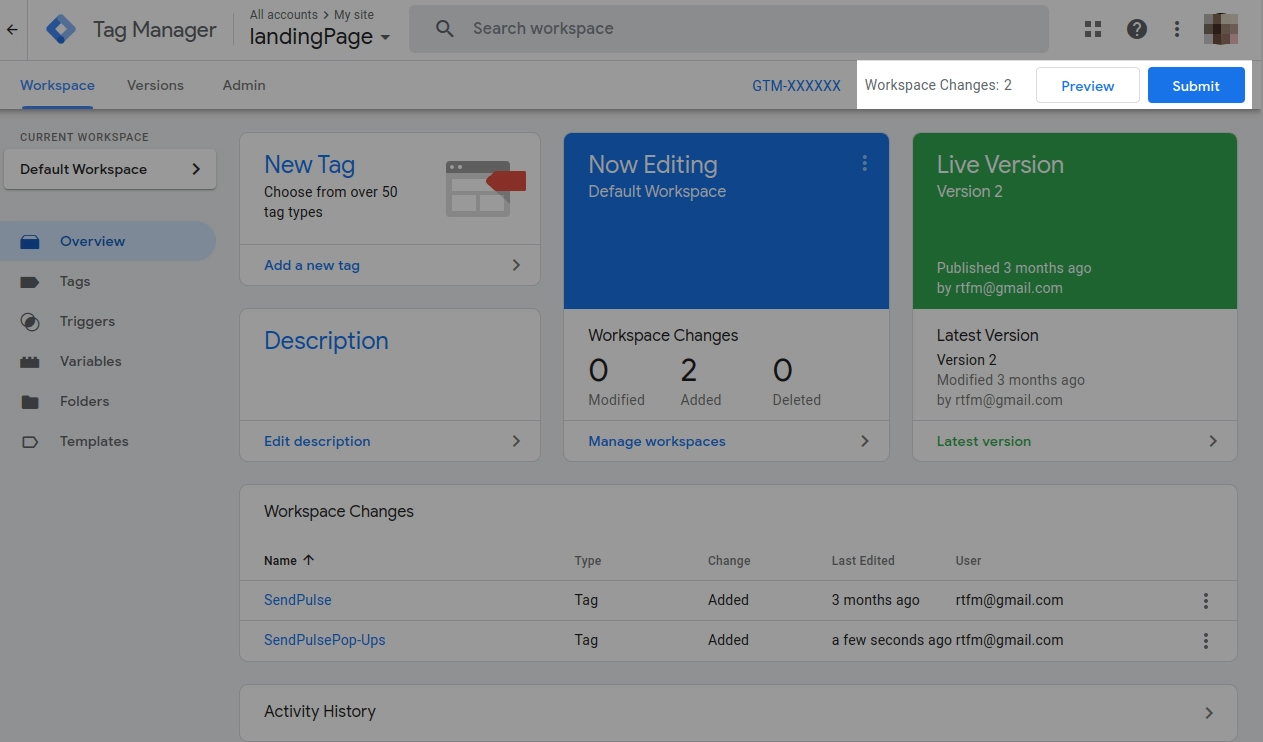Open the Default Workspace selector
Image resolution: width=1263 pixels, height=742 pixels.
(110, 169)
